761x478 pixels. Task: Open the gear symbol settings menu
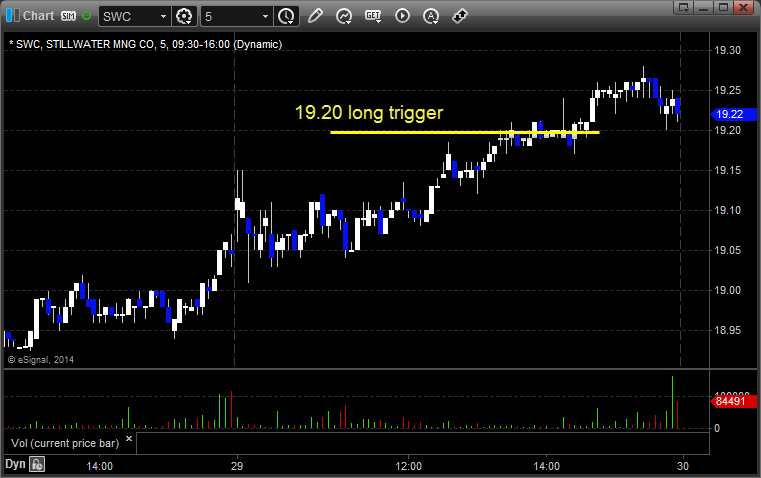tap(184, 16)
